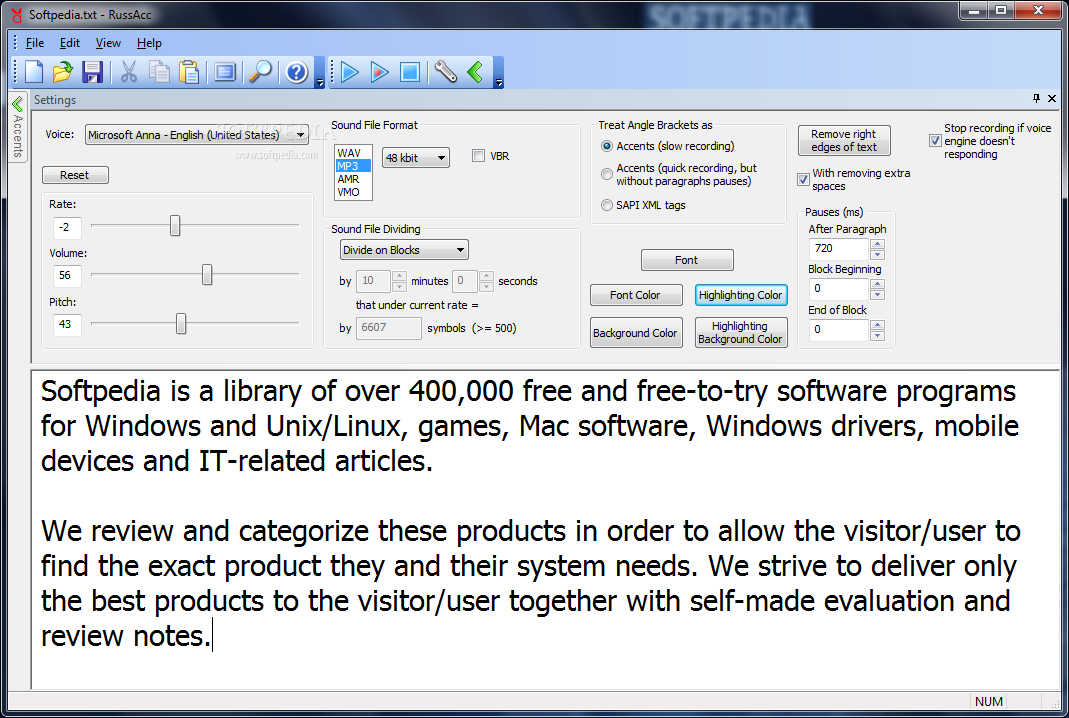Create a new document with toolbar icon
Viewport: 1069px width, 718px height.
(x=33, y=72)
